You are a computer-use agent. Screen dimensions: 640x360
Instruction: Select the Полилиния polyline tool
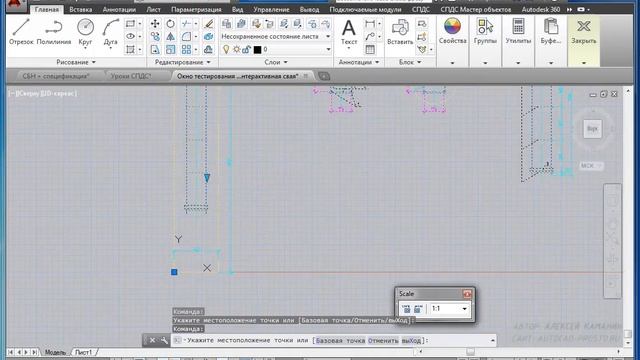[53, 32]
